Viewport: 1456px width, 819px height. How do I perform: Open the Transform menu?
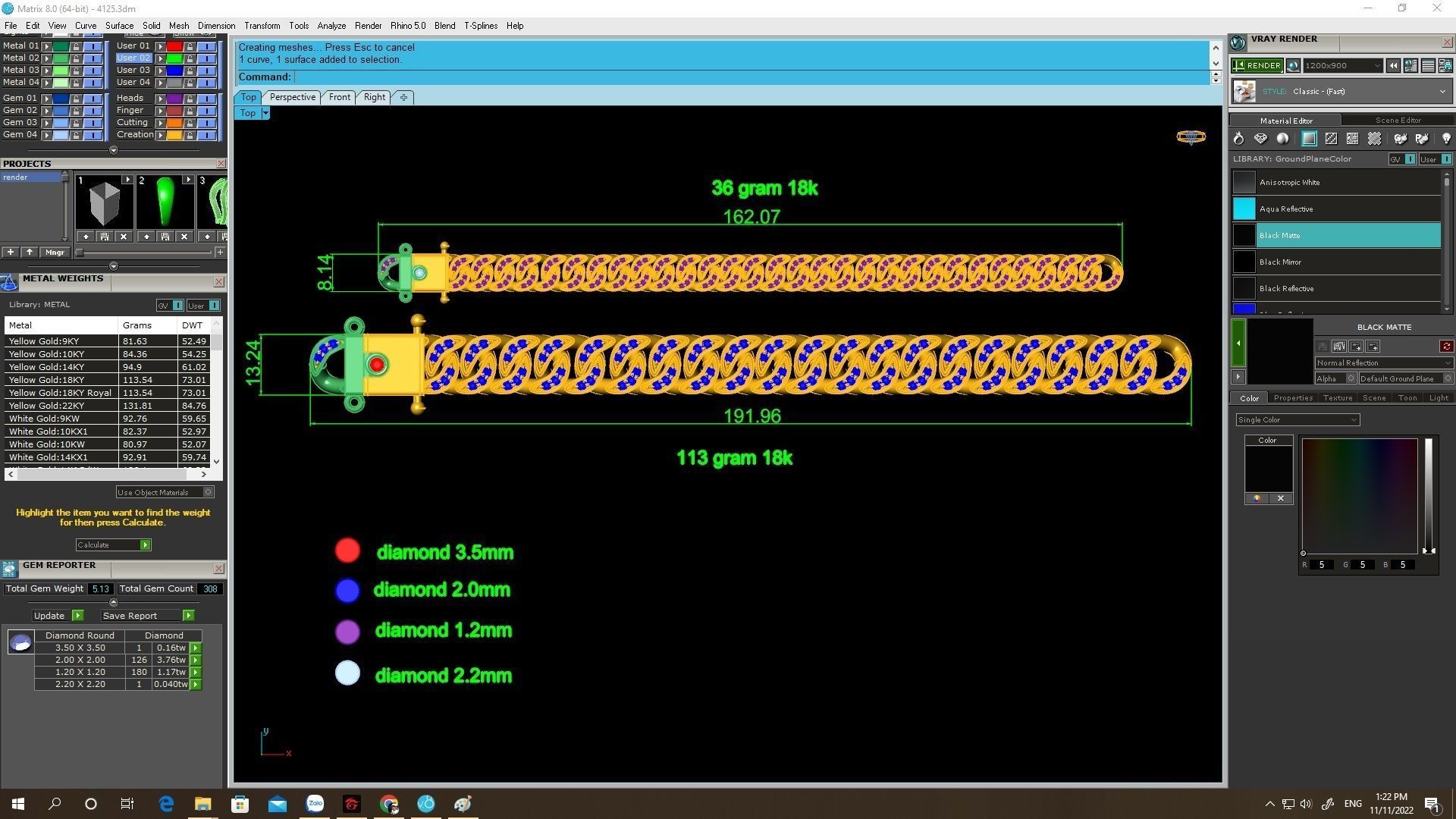[x=262, y=26]
